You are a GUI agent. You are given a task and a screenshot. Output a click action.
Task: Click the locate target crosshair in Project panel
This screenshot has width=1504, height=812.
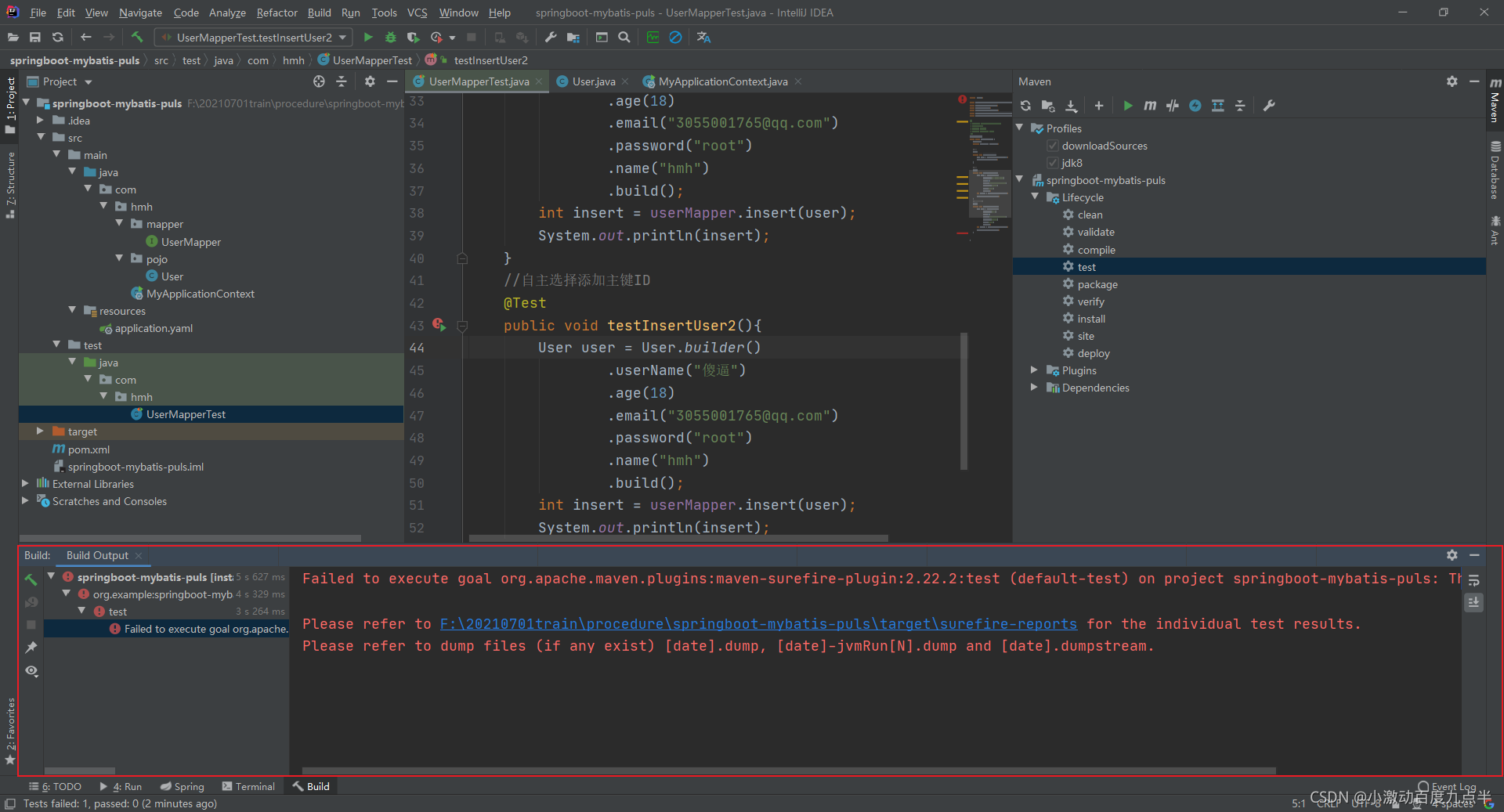[x=319, y=81]
